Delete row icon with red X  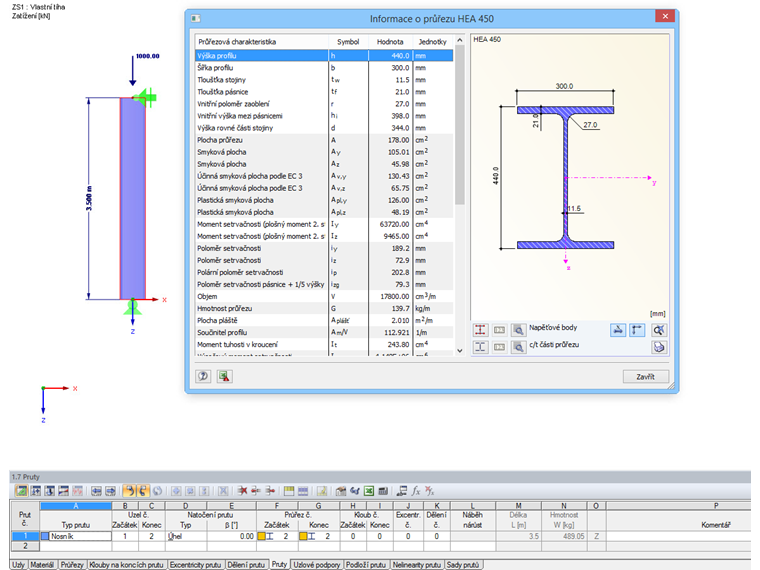pos(242,491)
